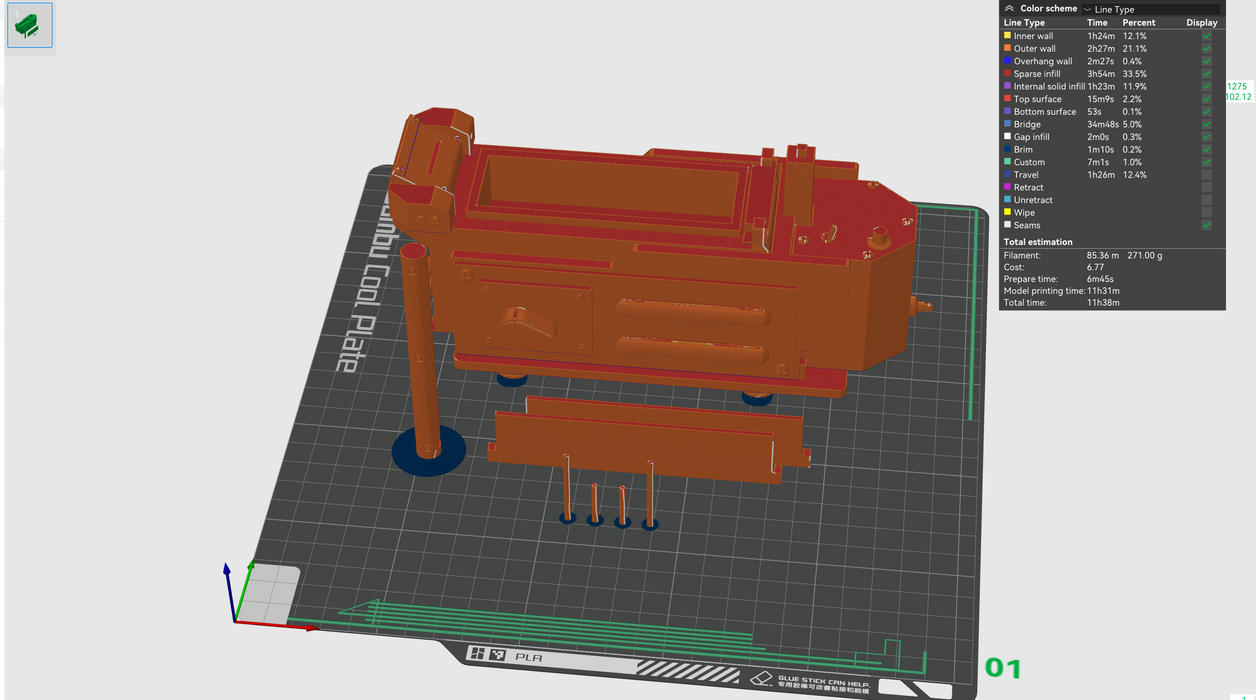Viewport: 1256px width, 700px height.
Task: Open the Line Type color scheme dropdown
Action: point(1150,9)
